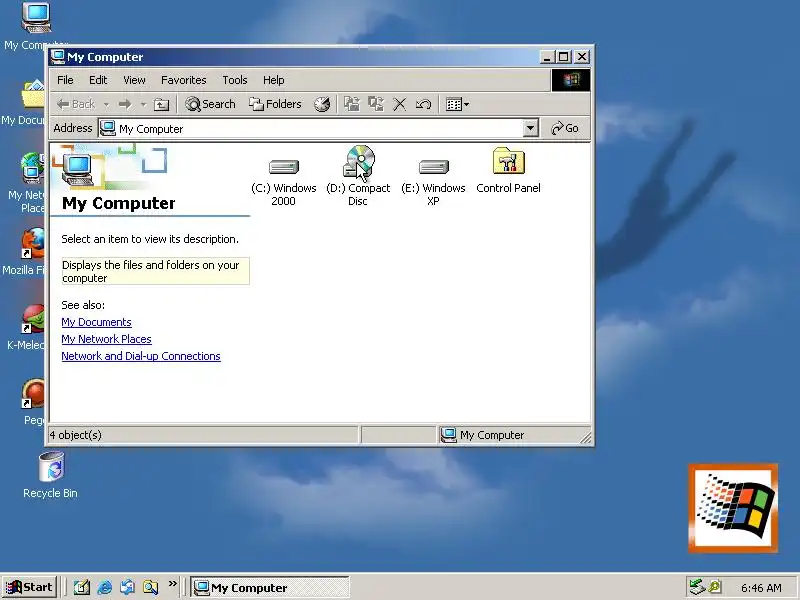This screenshot has height=600, width=800.
Task: Click the window resize grip corner
Action: (x=586, y=438)
